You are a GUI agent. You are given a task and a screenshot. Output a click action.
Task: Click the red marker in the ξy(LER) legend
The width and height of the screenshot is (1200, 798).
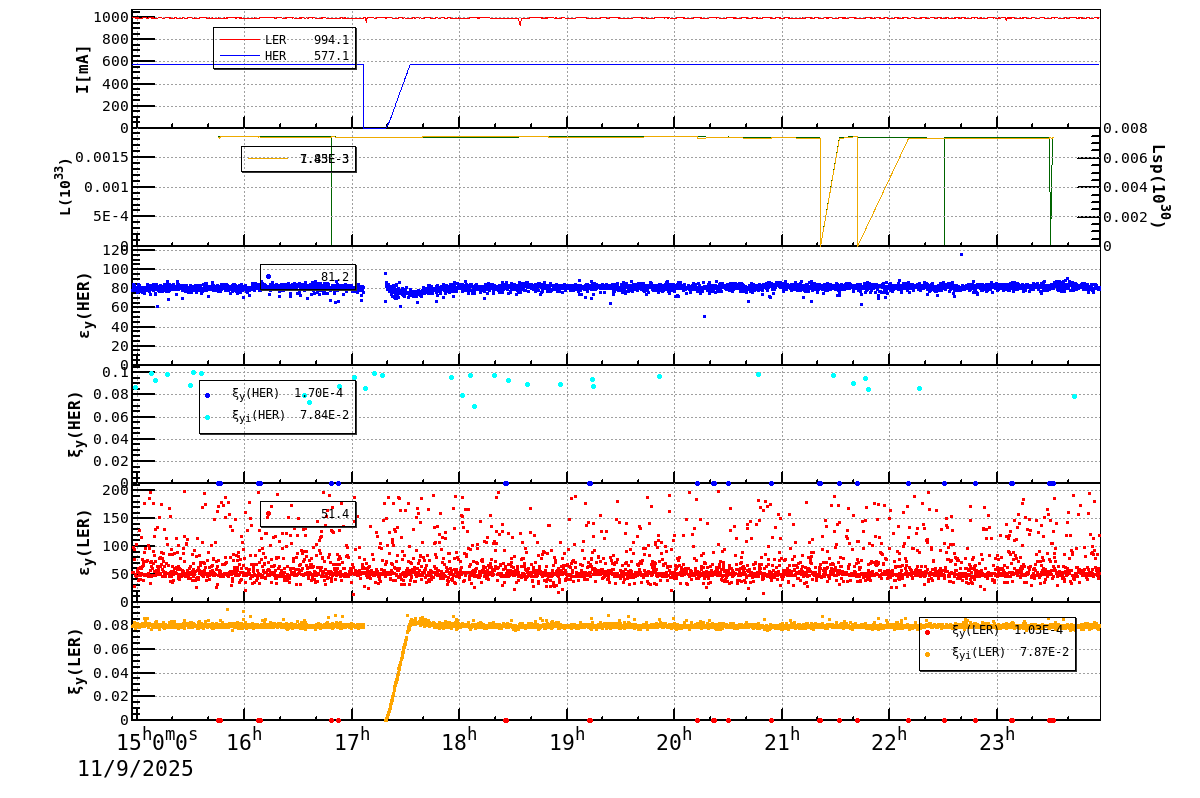tap(927, 632)
